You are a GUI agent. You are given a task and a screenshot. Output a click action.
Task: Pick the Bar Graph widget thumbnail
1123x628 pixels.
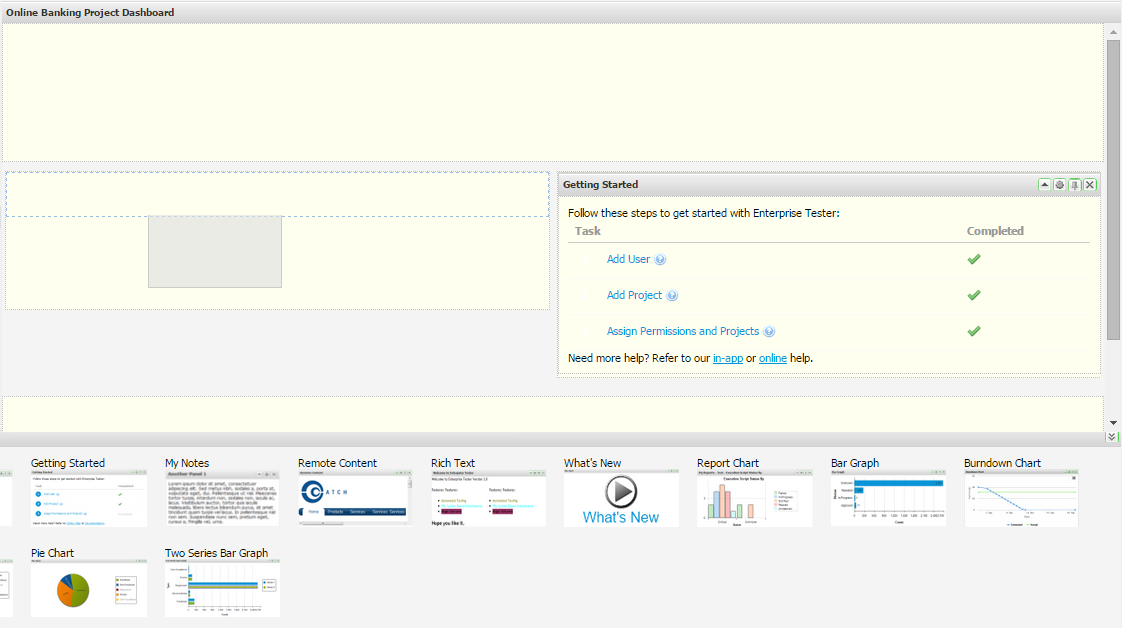(x=888, y=499)
